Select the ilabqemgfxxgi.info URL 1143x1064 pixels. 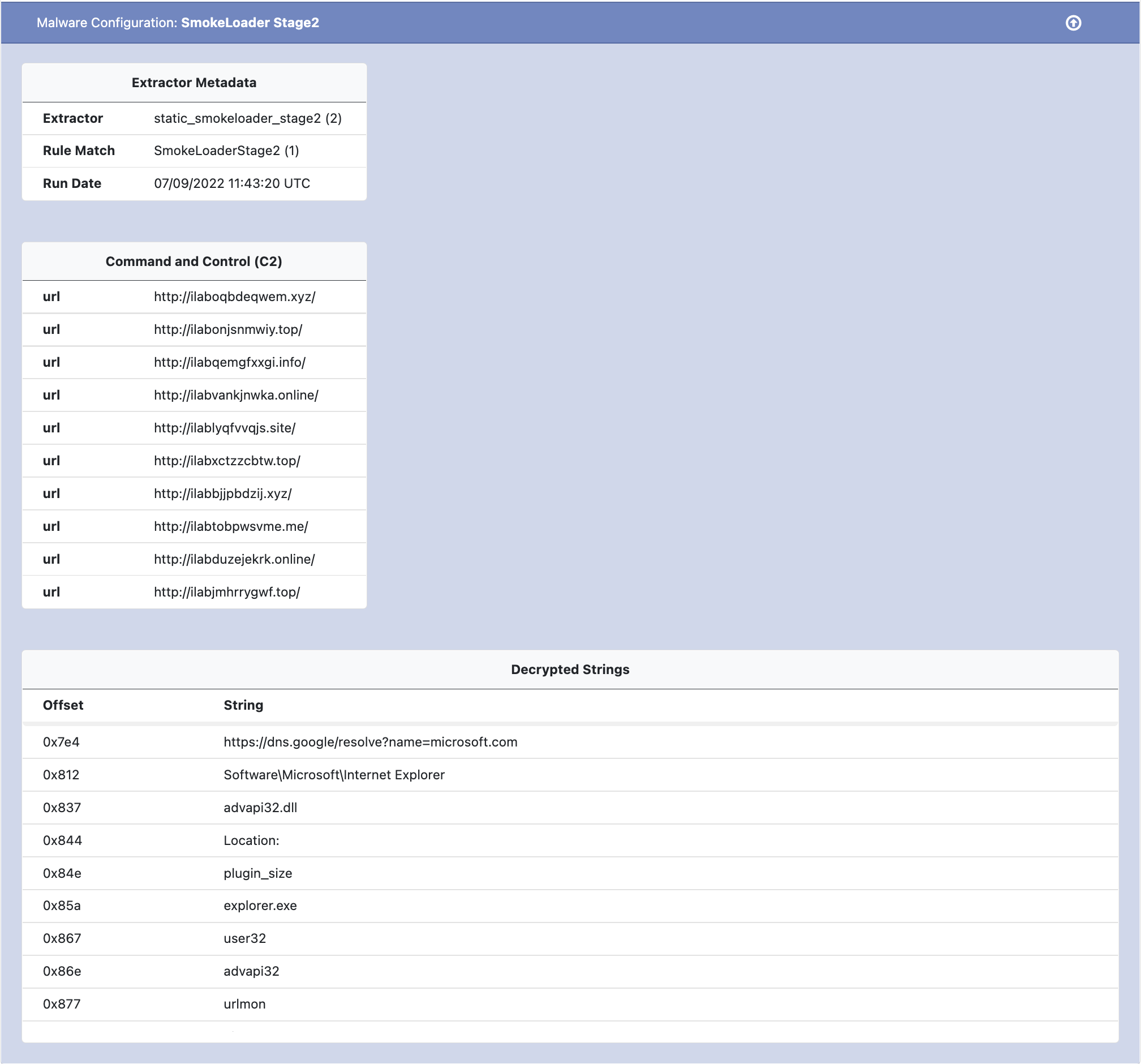point(229,362)
